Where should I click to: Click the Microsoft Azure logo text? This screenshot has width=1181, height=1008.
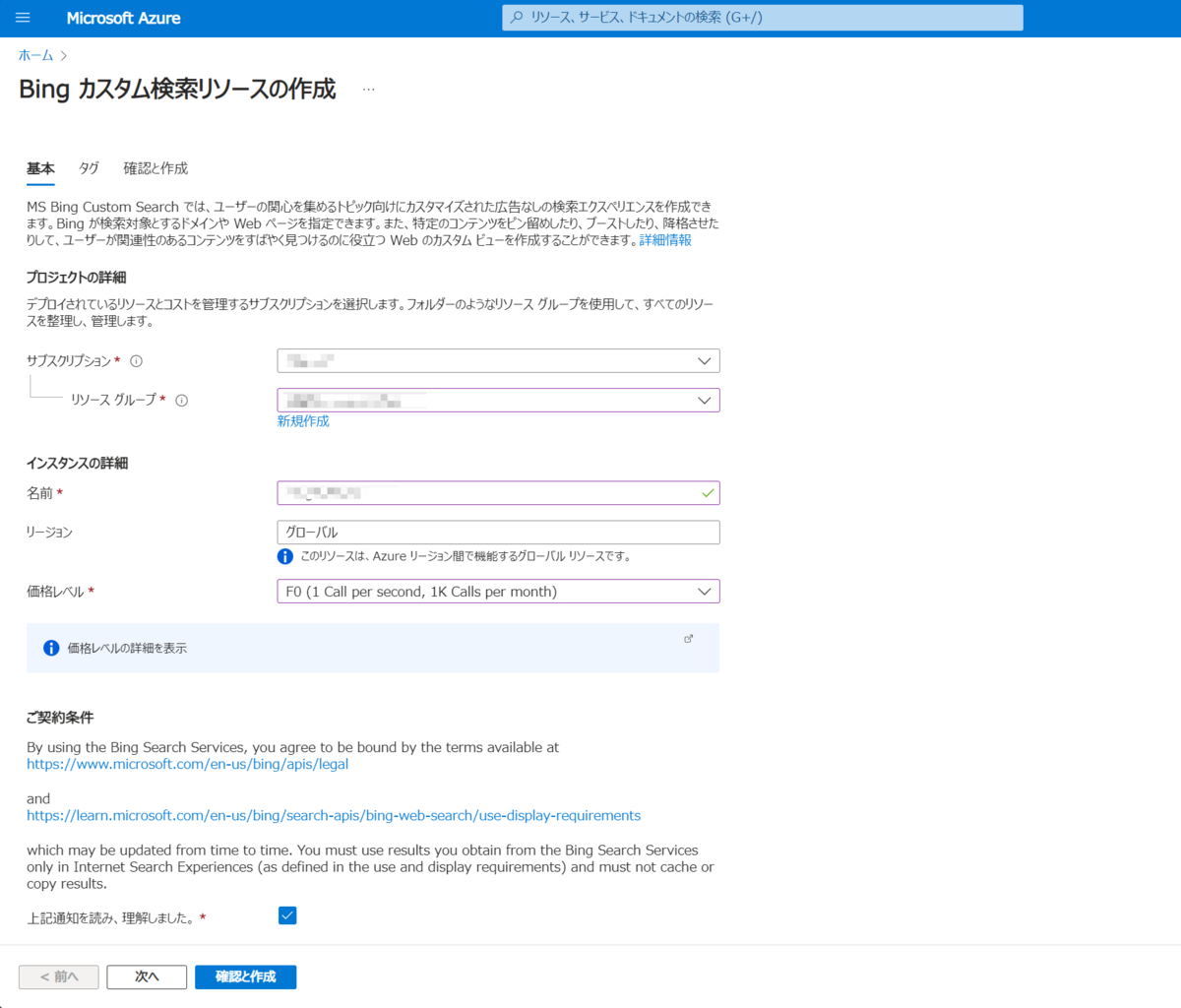click(123, 18)
